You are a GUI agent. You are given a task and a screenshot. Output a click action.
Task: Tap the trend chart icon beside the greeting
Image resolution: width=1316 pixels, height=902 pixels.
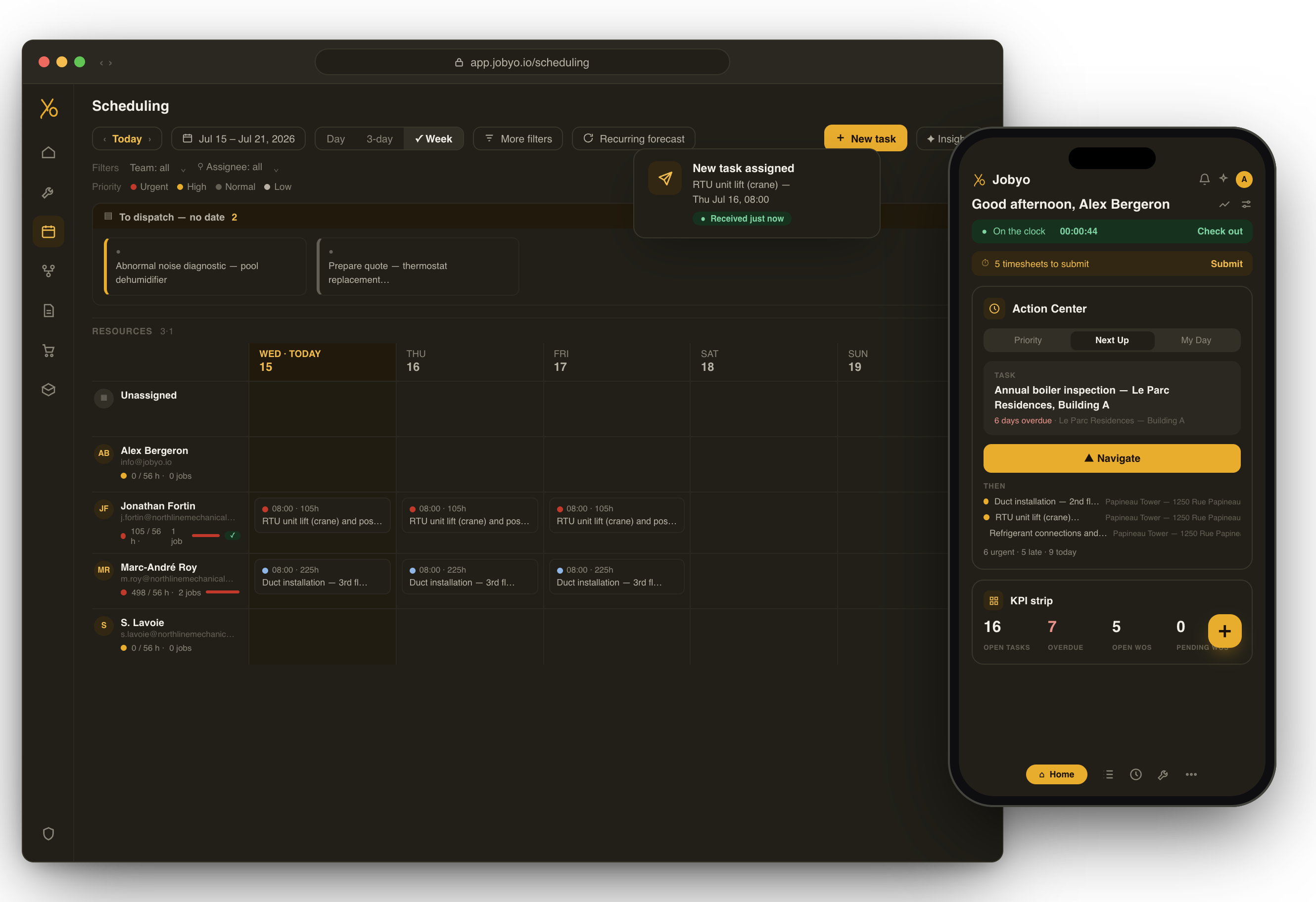coord(1224,204)
